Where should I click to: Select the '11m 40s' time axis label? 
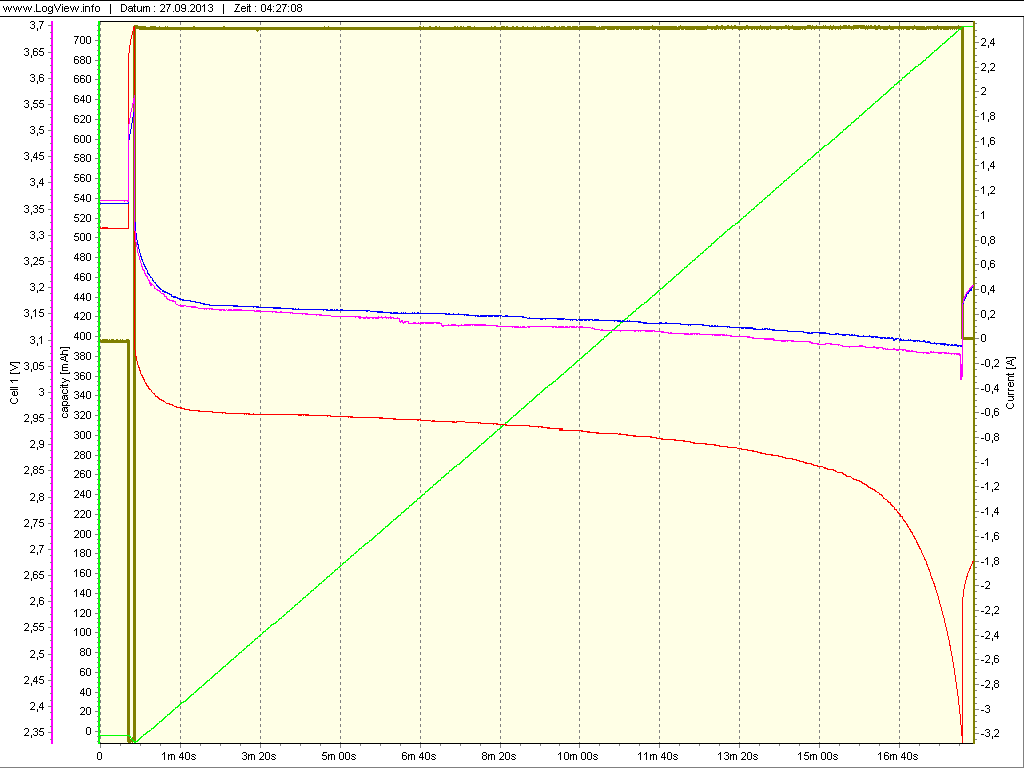pos(659,756)
